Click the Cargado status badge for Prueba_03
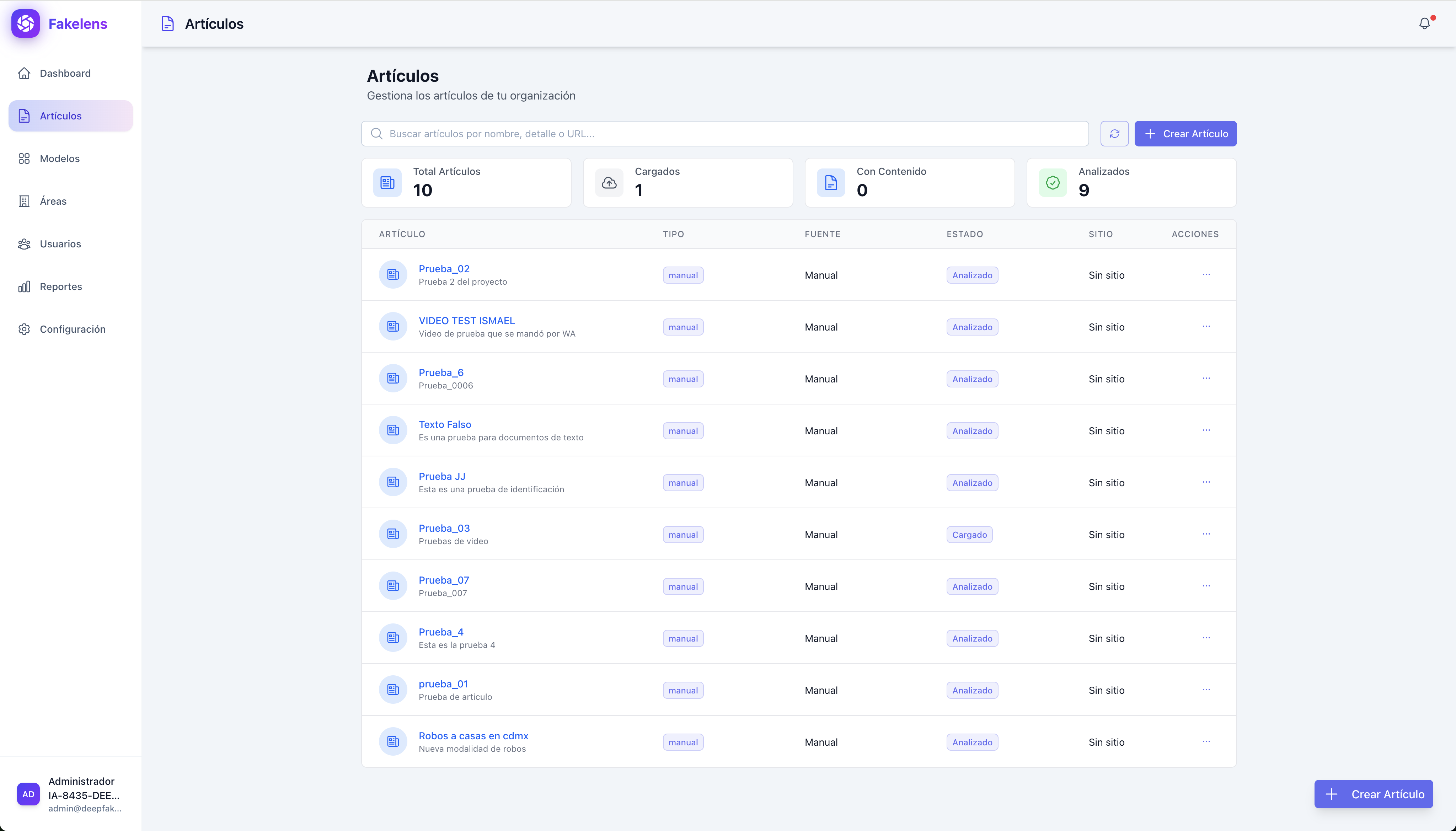The image size is (1456, 831). [969, 534]
